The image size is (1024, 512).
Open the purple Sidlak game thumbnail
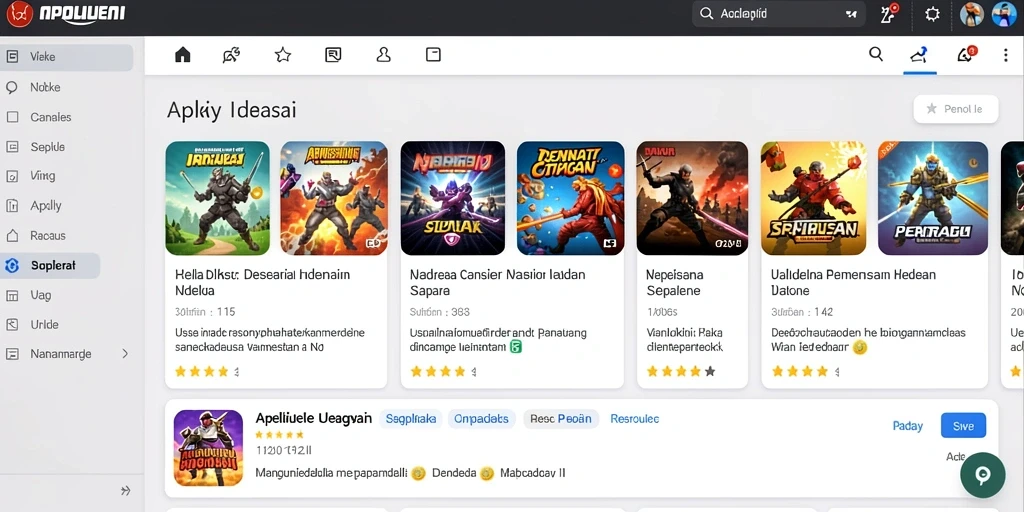point(453,198)
